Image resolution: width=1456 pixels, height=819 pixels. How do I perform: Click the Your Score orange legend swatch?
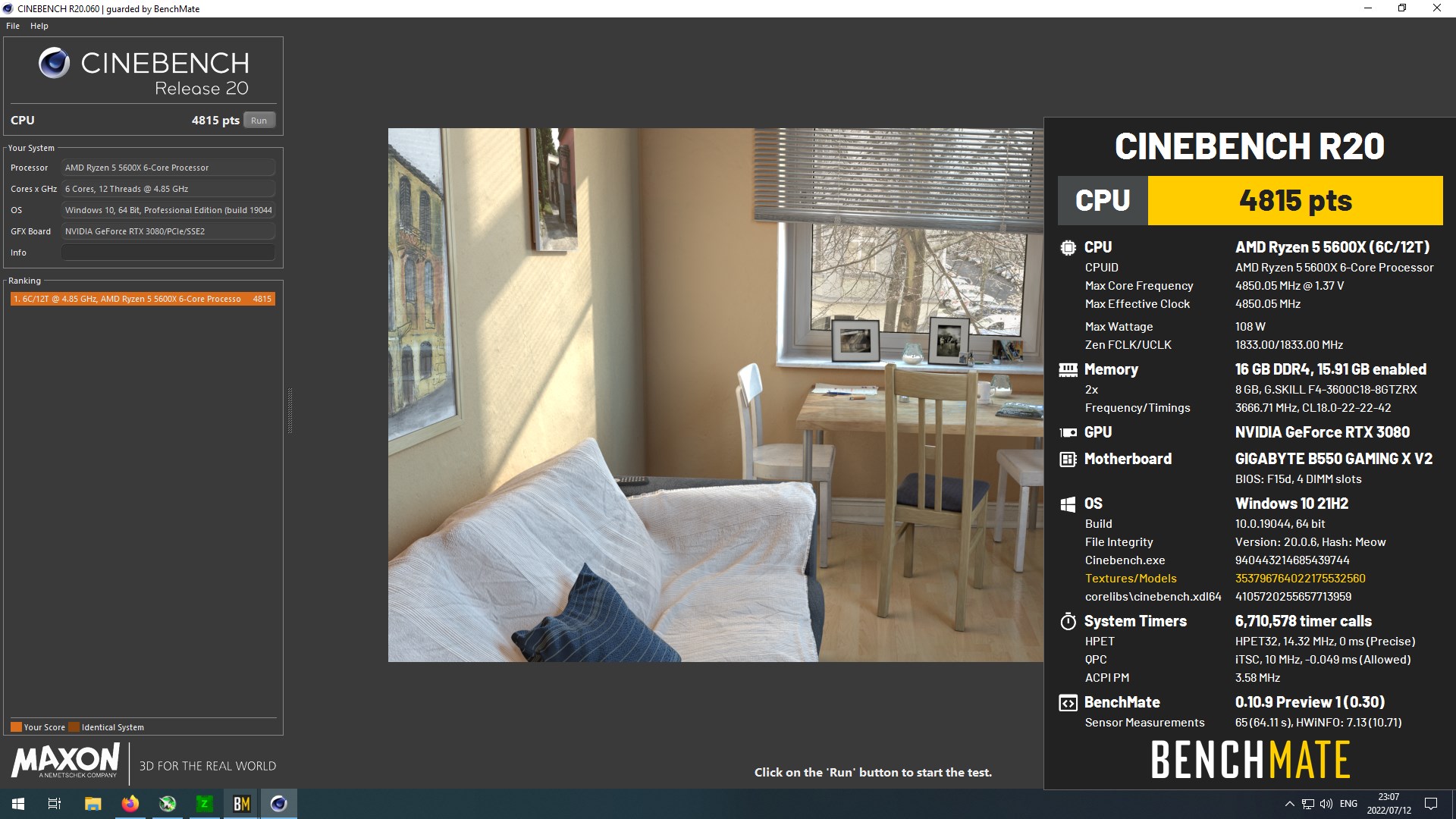[16, 727]
